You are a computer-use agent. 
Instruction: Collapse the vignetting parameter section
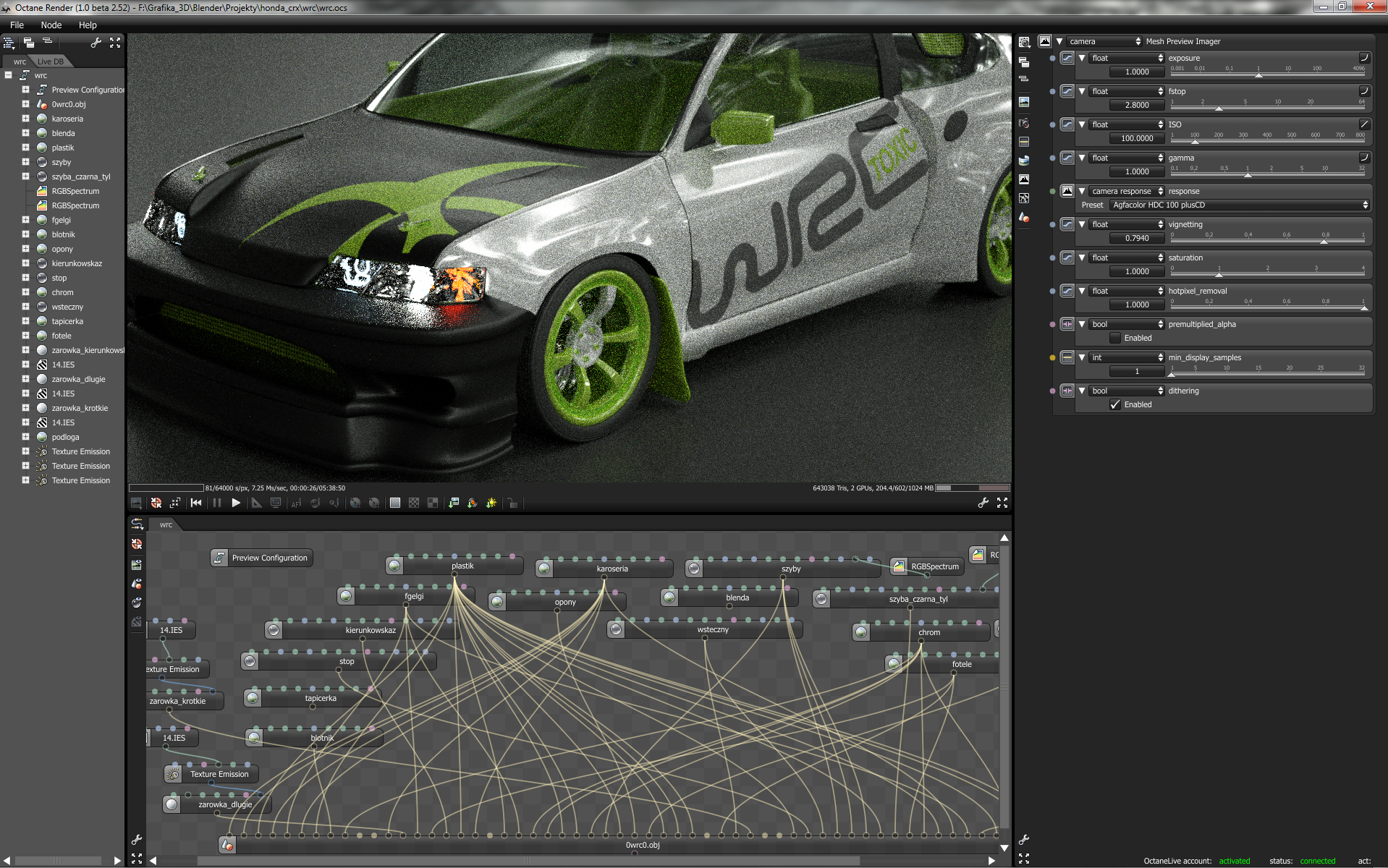pyautogui.click(x=1082, y=224)
